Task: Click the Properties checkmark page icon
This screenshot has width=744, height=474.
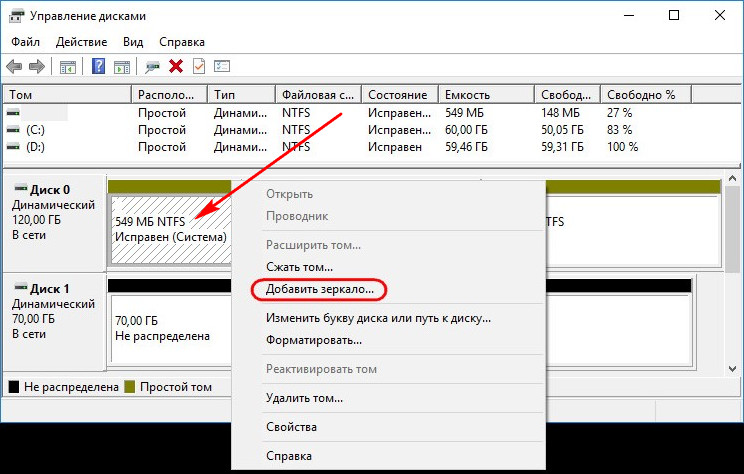Action: coord(199,66)
